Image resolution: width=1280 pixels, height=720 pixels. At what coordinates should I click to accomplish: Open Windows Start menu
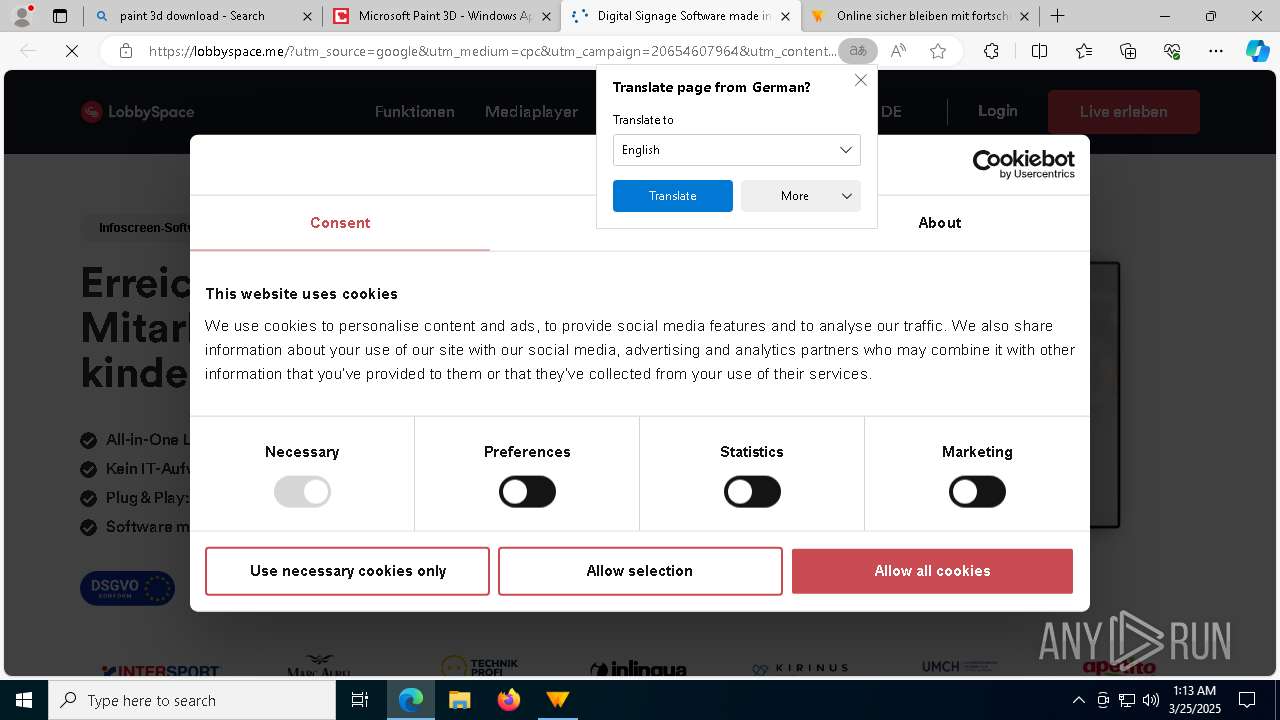click(x=24, y=700)
